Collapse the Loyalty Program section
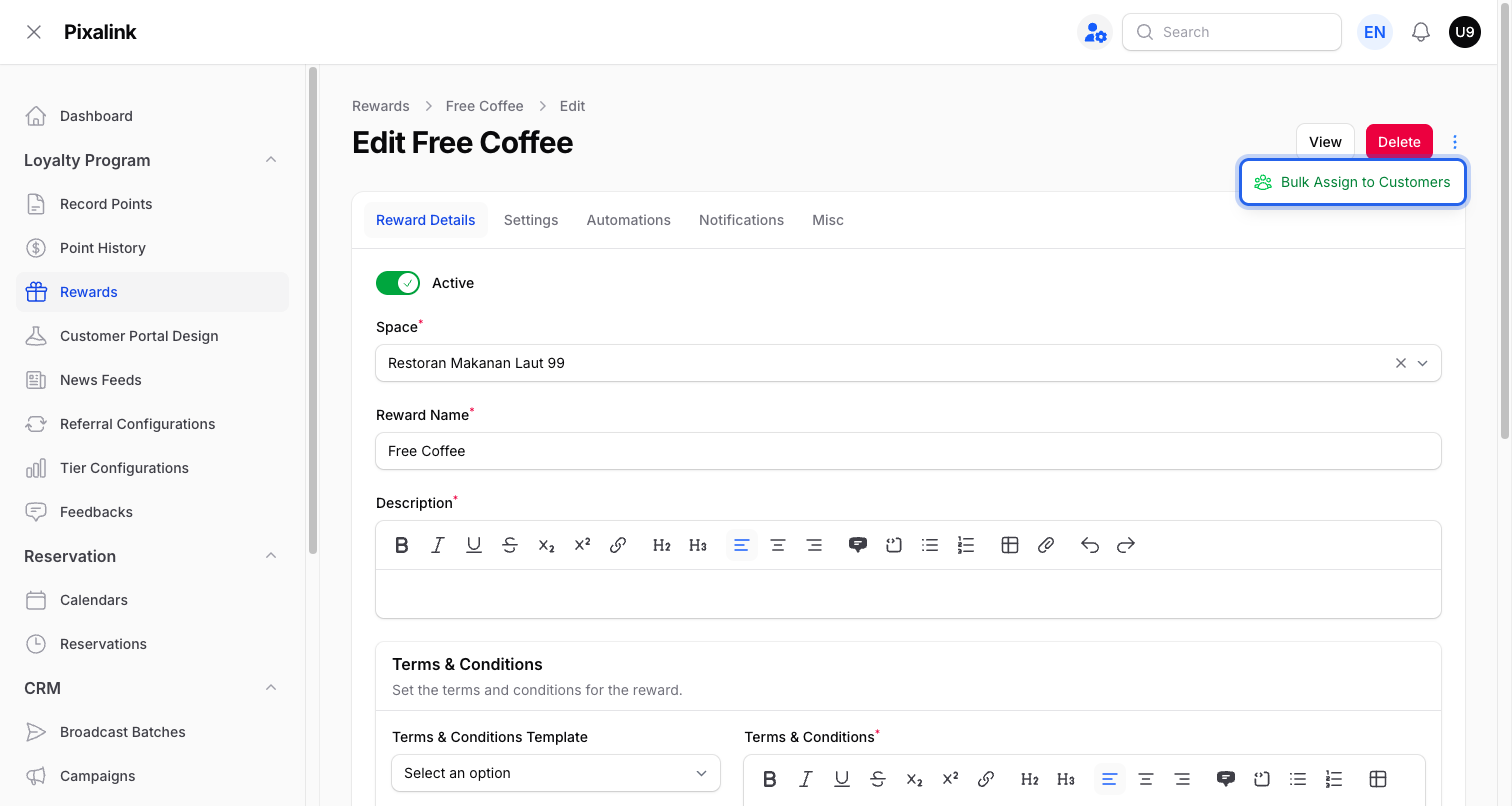The width and height of the screenshot is (1512, 806). pyautogui.click(x=271, y=160)
